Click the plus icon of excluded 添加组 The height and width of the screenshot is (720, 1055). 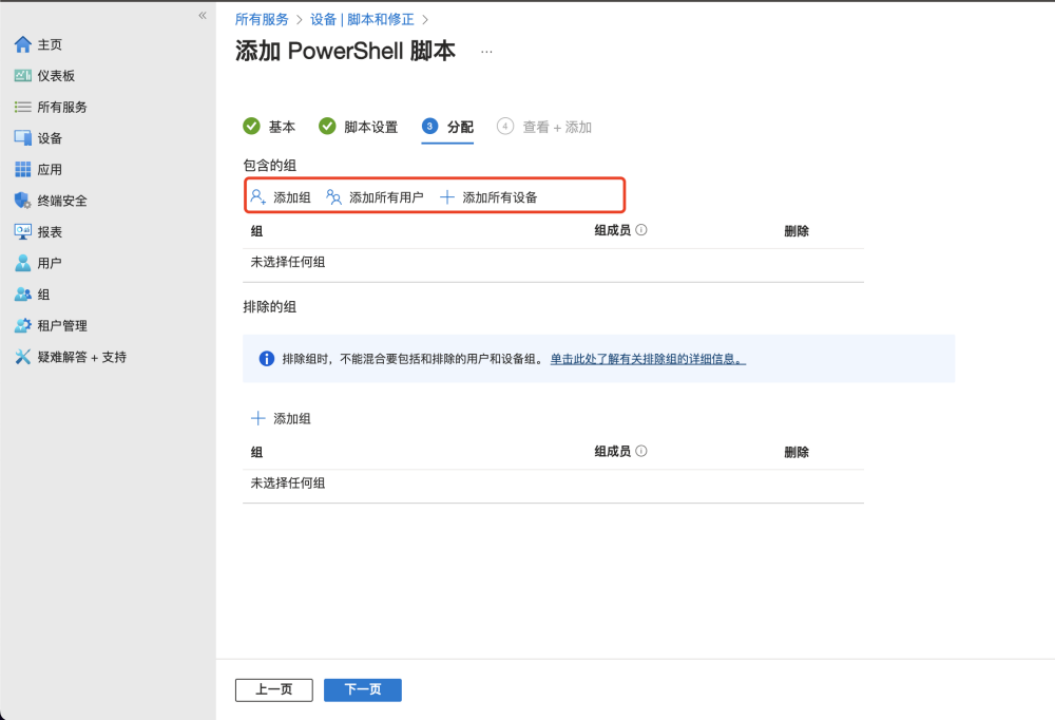258,419
